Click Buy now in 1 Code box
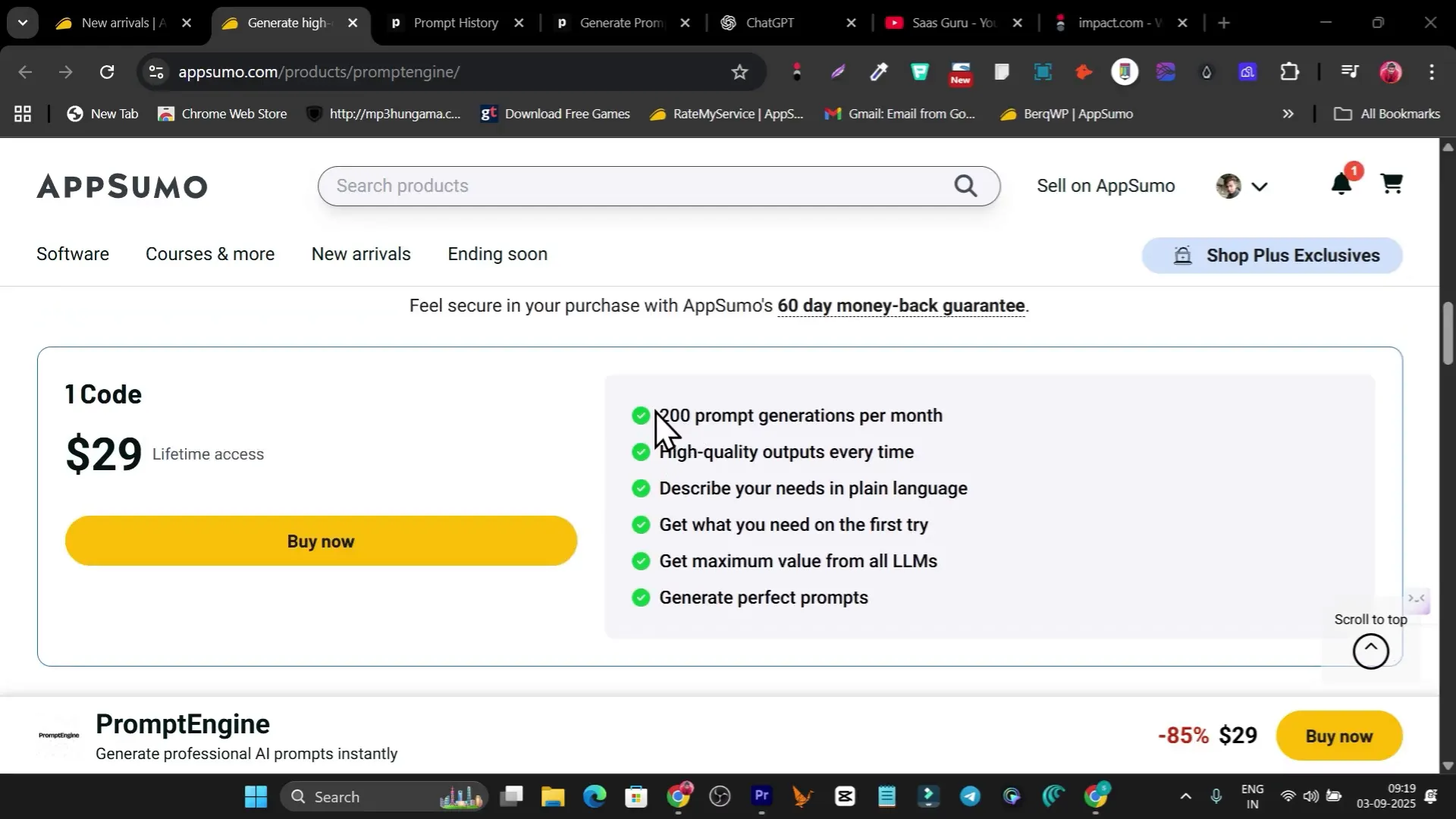1456x819 pixels. (321, 541)
